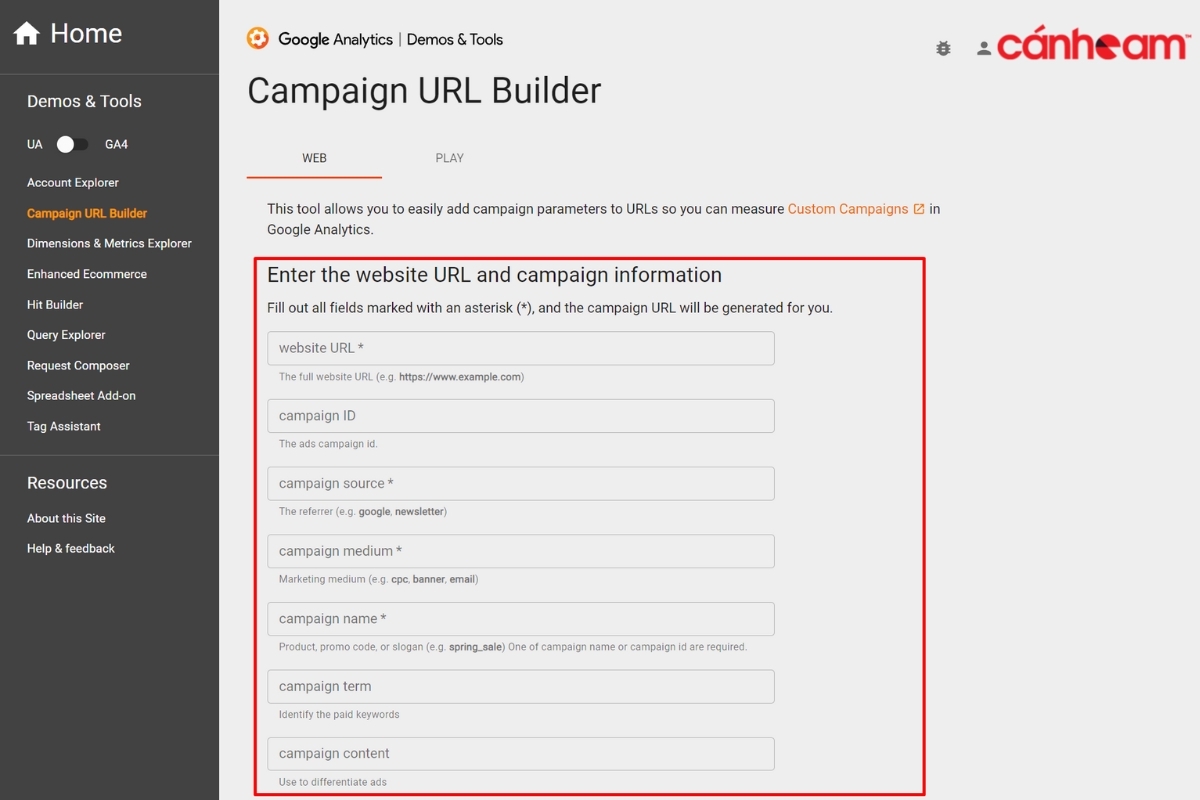Focus the campaign content field
Image resolution: width=1200 pixels, height=800 pixels.
(x=521, y=754)
